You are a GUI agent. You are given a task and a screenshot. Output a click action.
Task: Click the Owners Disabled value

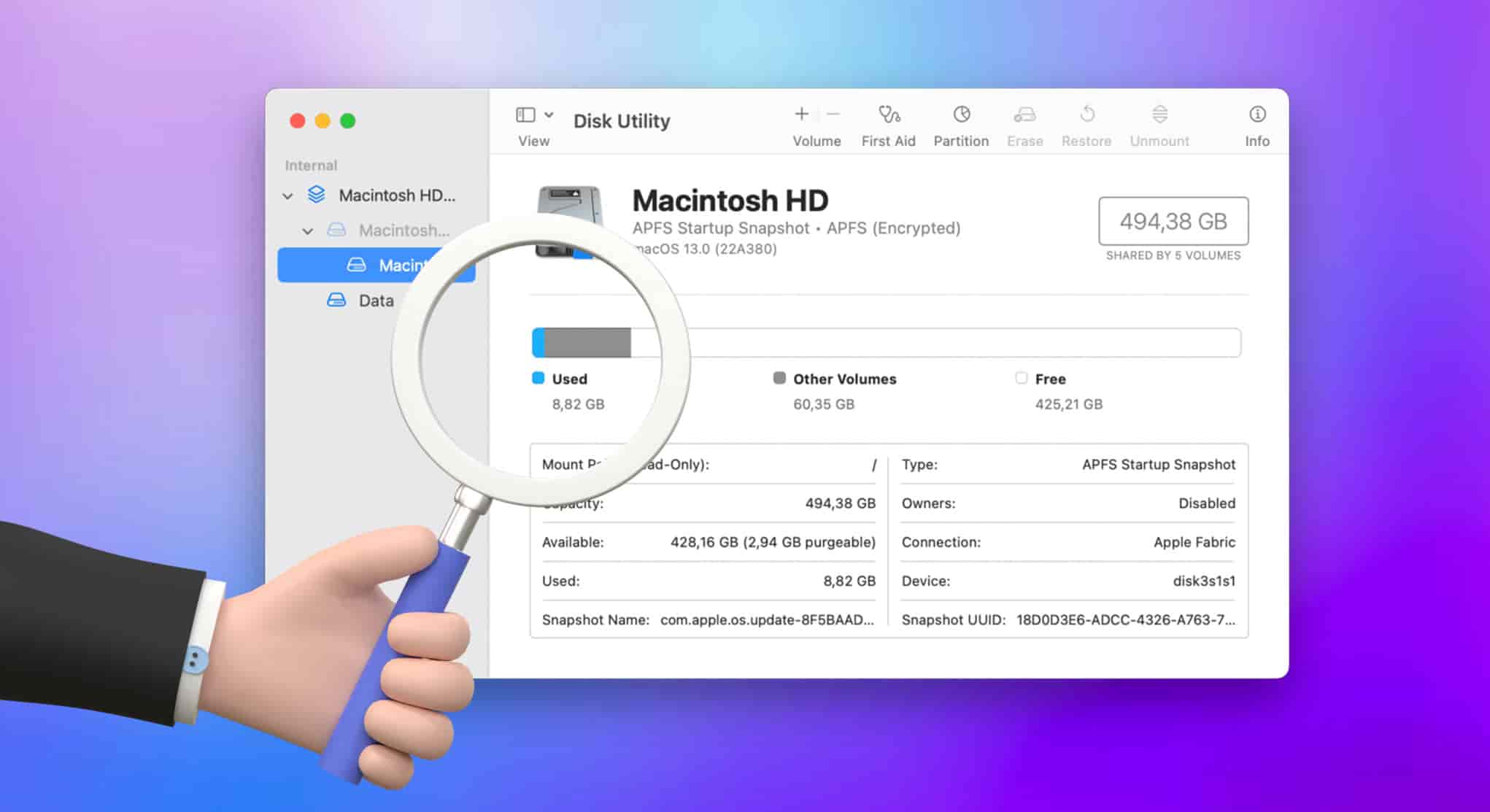(1207, 503)
